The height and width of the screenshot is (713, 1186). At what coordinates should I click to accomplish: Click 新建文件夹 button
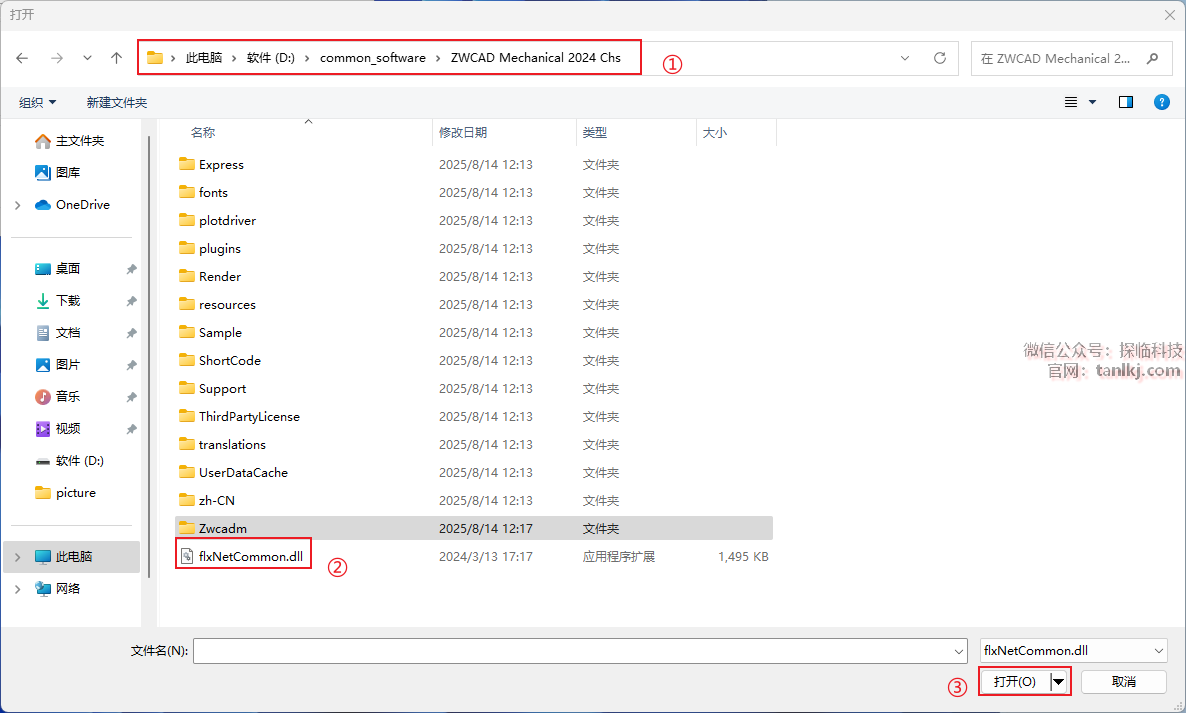point(116,103)
